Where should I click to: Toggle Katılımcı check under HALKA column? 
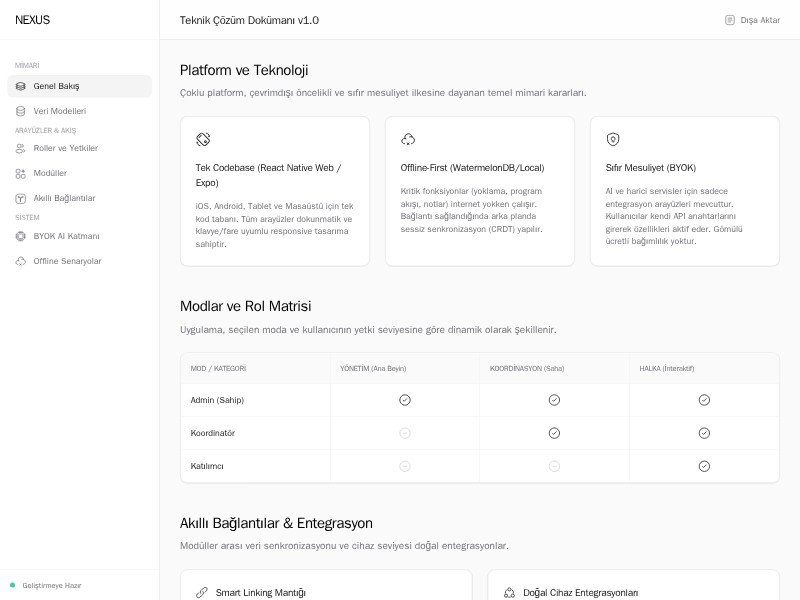704,466
